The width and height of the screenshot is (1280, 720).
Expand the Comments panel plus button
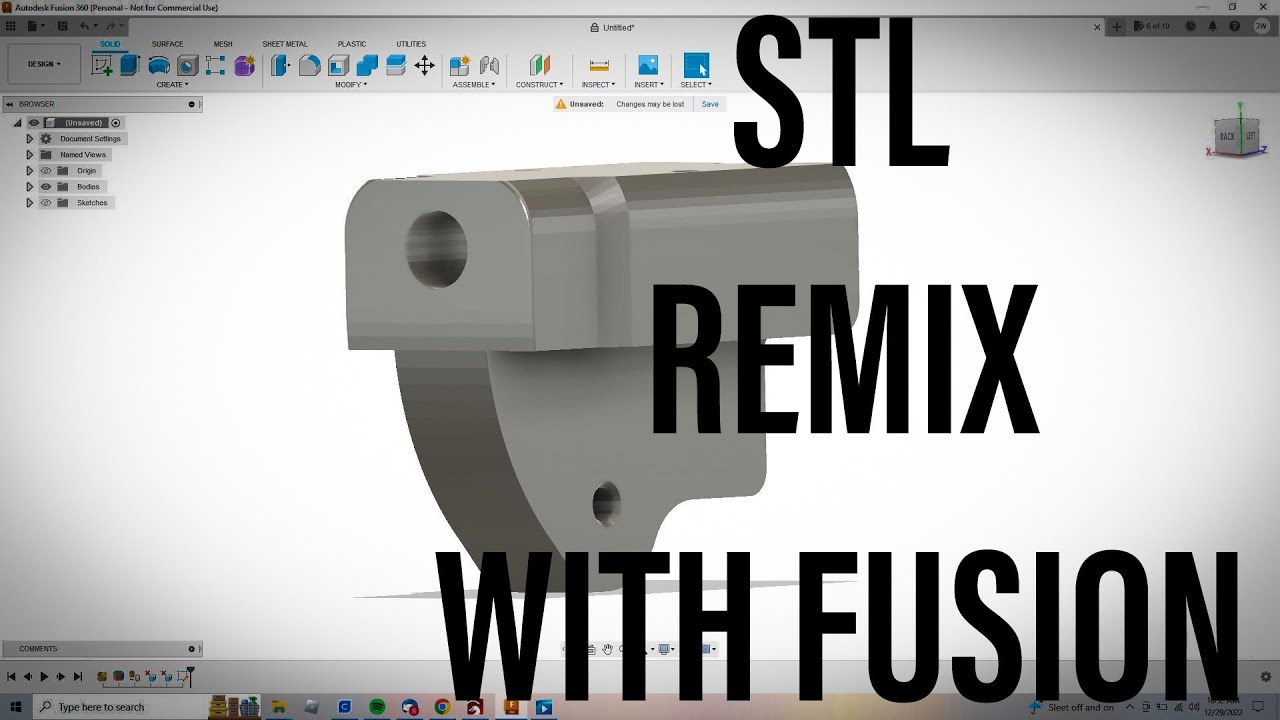[x=191, y=649]
